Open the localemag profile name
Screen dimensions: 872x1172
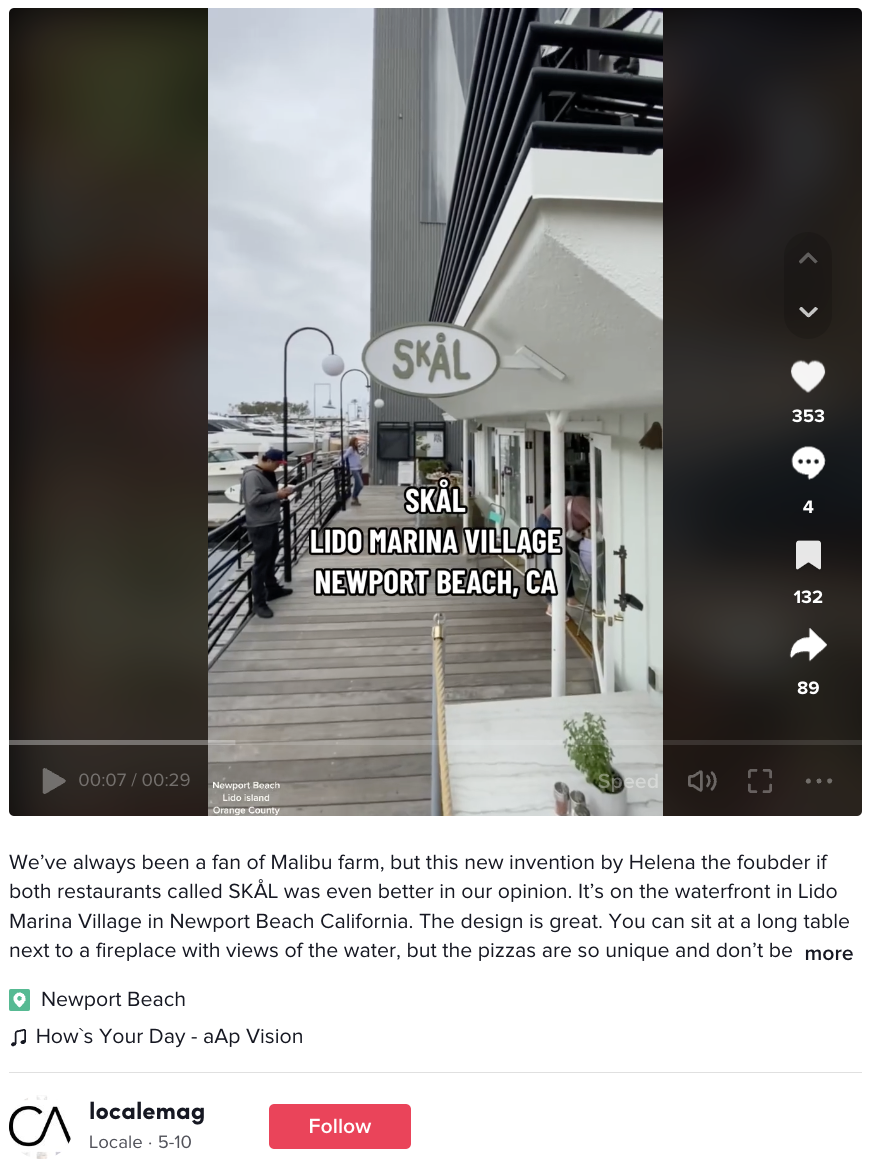pyautogui.click(x=146, y=1111)
